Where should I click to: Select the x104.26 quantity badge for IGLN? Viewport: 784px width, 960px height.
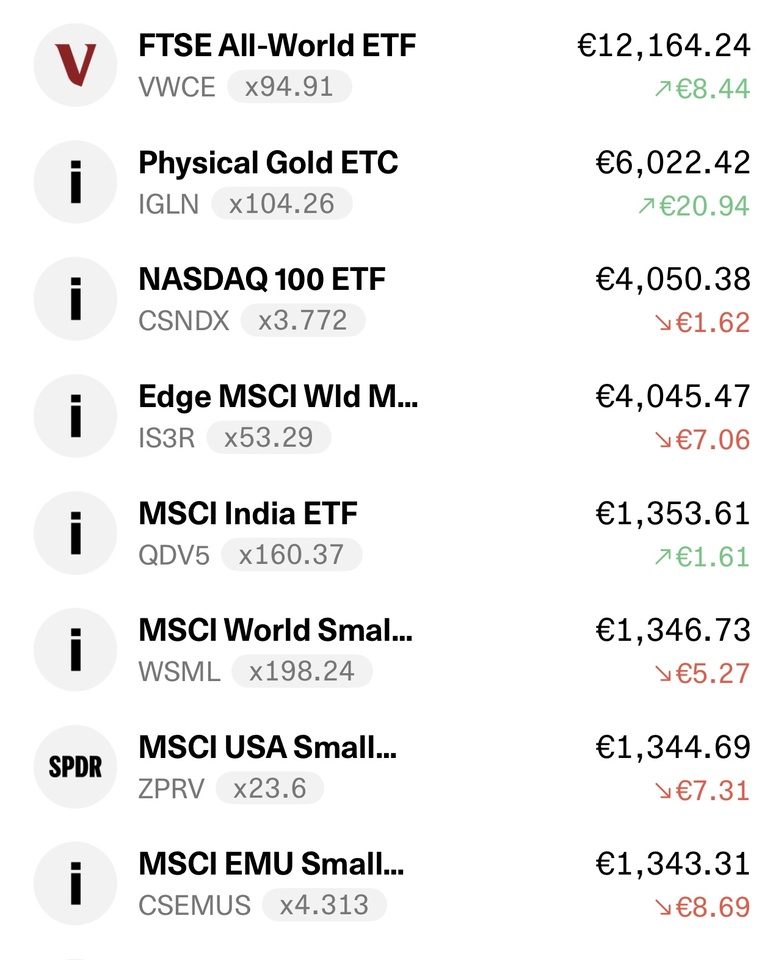282,204
